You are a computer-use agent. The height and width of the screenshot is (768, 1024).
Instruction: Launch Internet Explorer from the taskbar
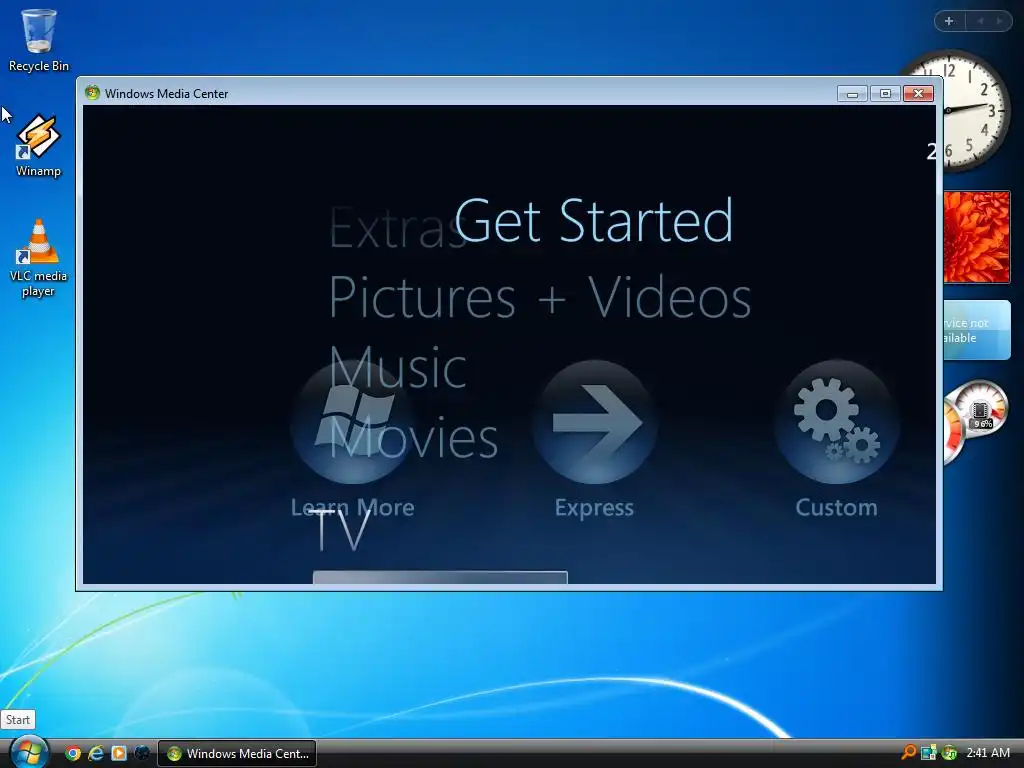coord(96,753)
